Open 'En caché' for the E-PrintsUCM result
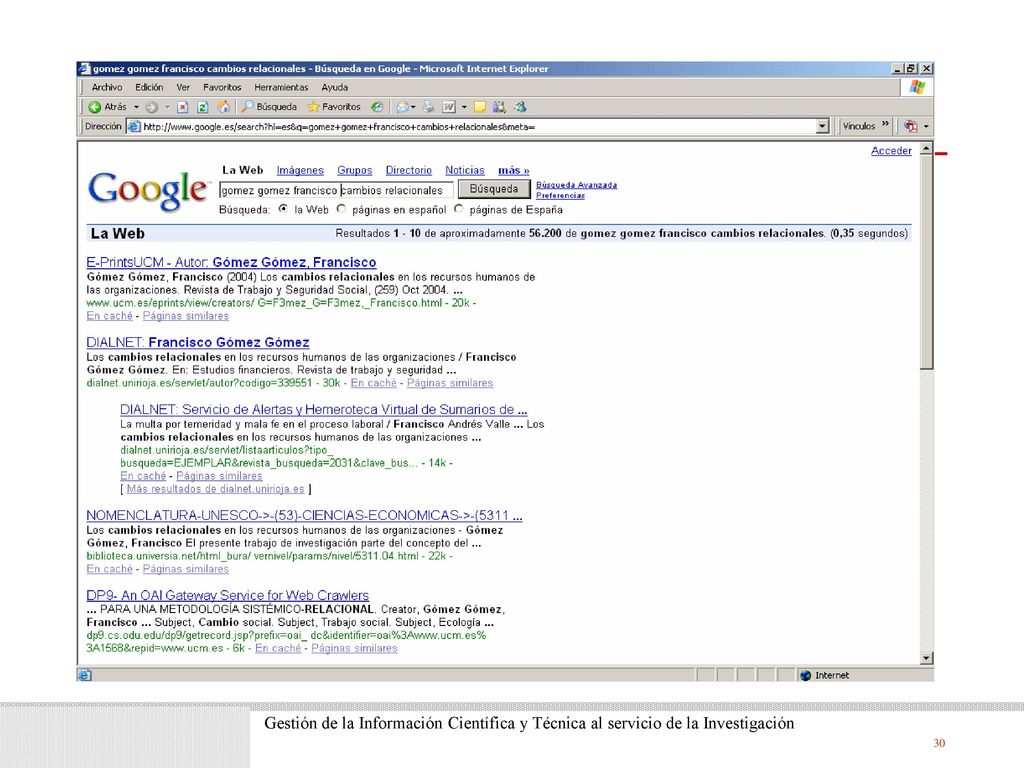Image resolution: width=1024 pixels, height=768 pixels. pyautogui.click(x=109, y=316)
